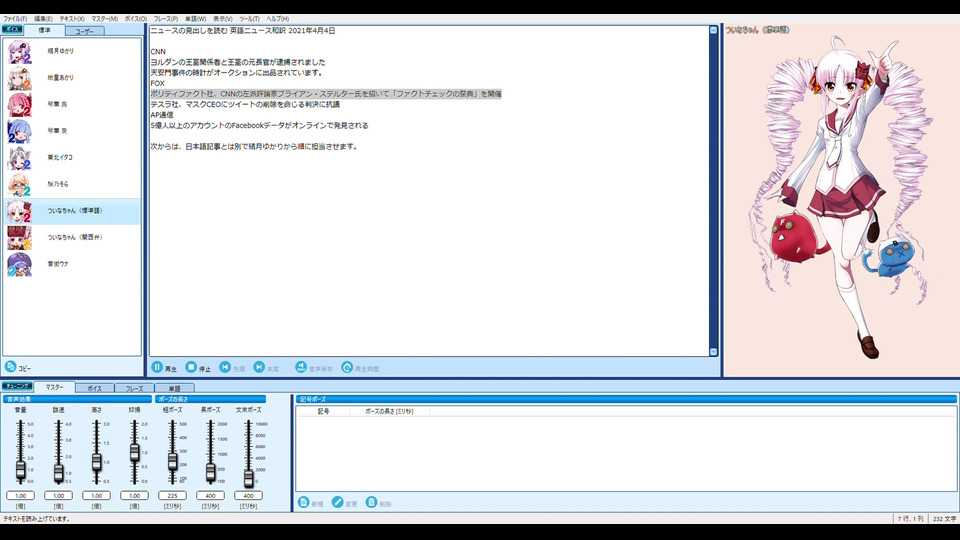
Task: Click text editor scrollbar down arrow
Action: click(713, 351)
